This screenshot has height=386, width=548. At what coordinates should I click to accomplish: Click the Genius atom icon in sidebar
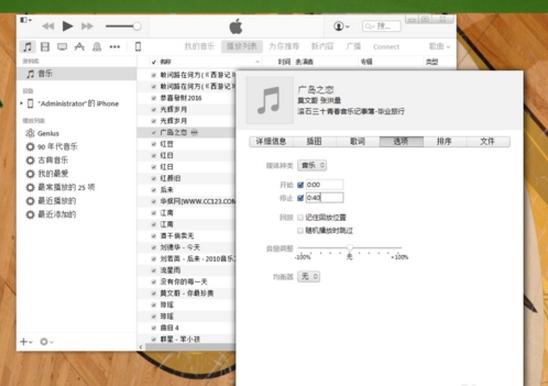(x=30, y=133)
